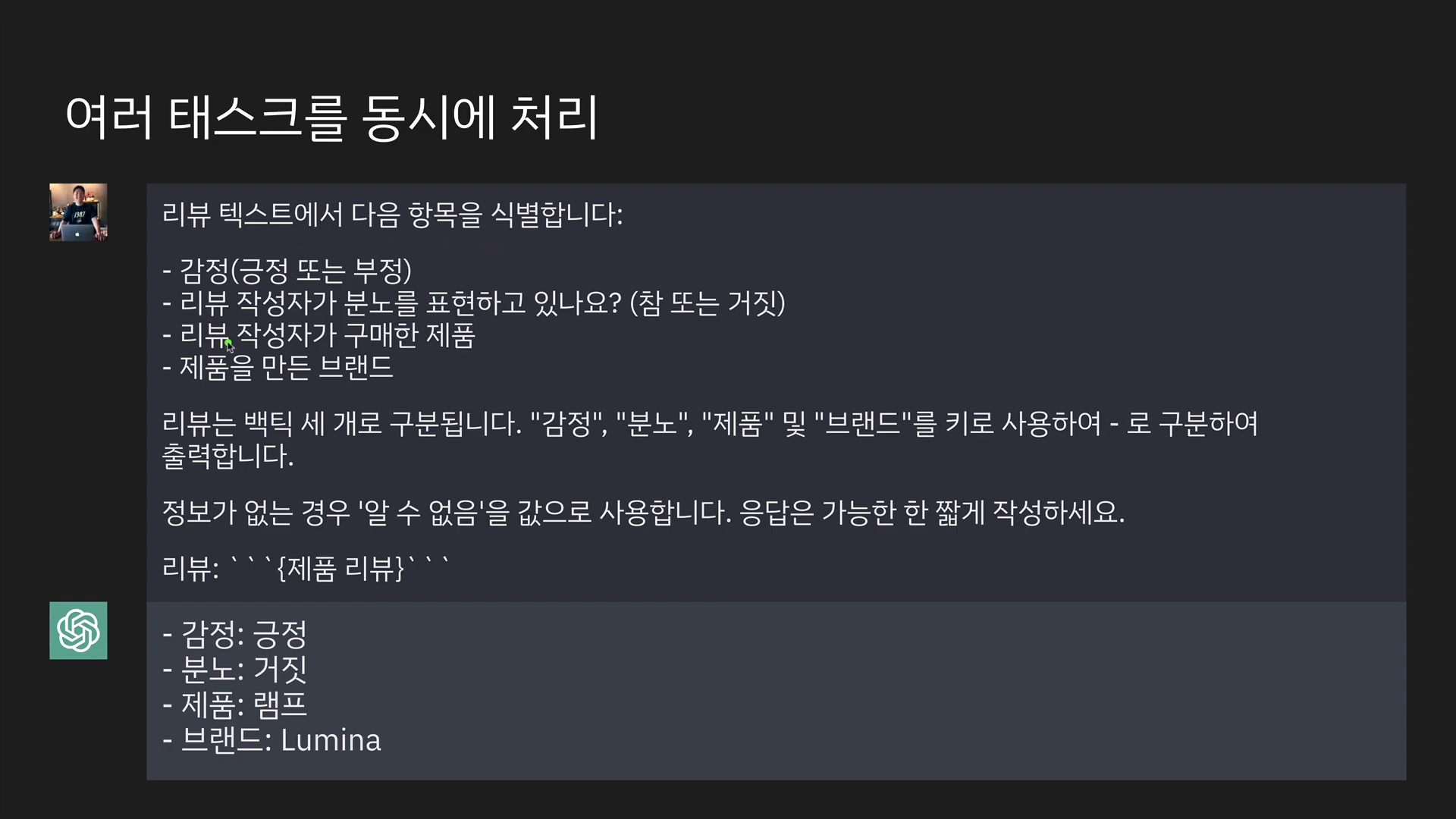Click the phrase 응답은 가능한 한 짧게 작성하세요
Image resolution: width=1456 pixels, height=819 pixels.
(932, 513)
